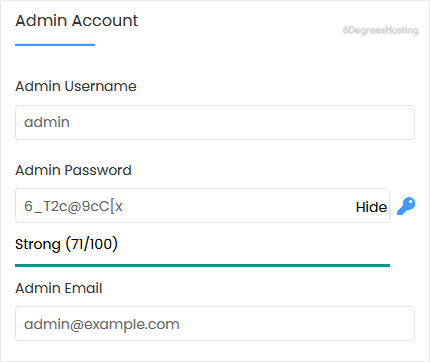Click the word Account in the heading

pos(105,21)
